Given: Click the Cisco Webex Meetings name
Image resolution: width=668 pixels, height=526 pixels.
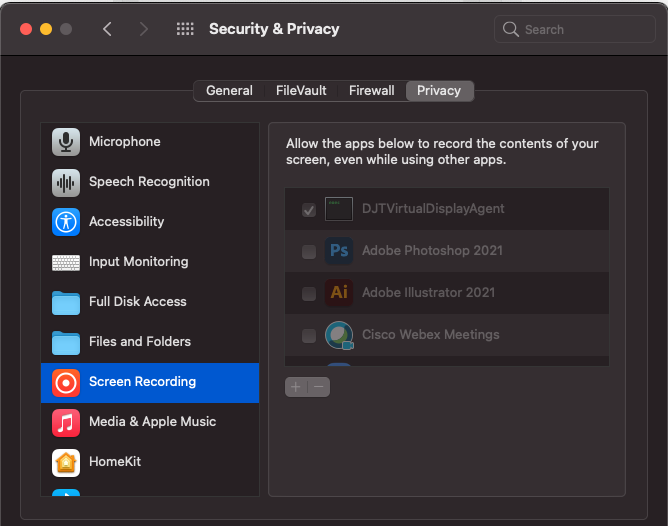Looking at the screenshot, I should pos(430,334).
